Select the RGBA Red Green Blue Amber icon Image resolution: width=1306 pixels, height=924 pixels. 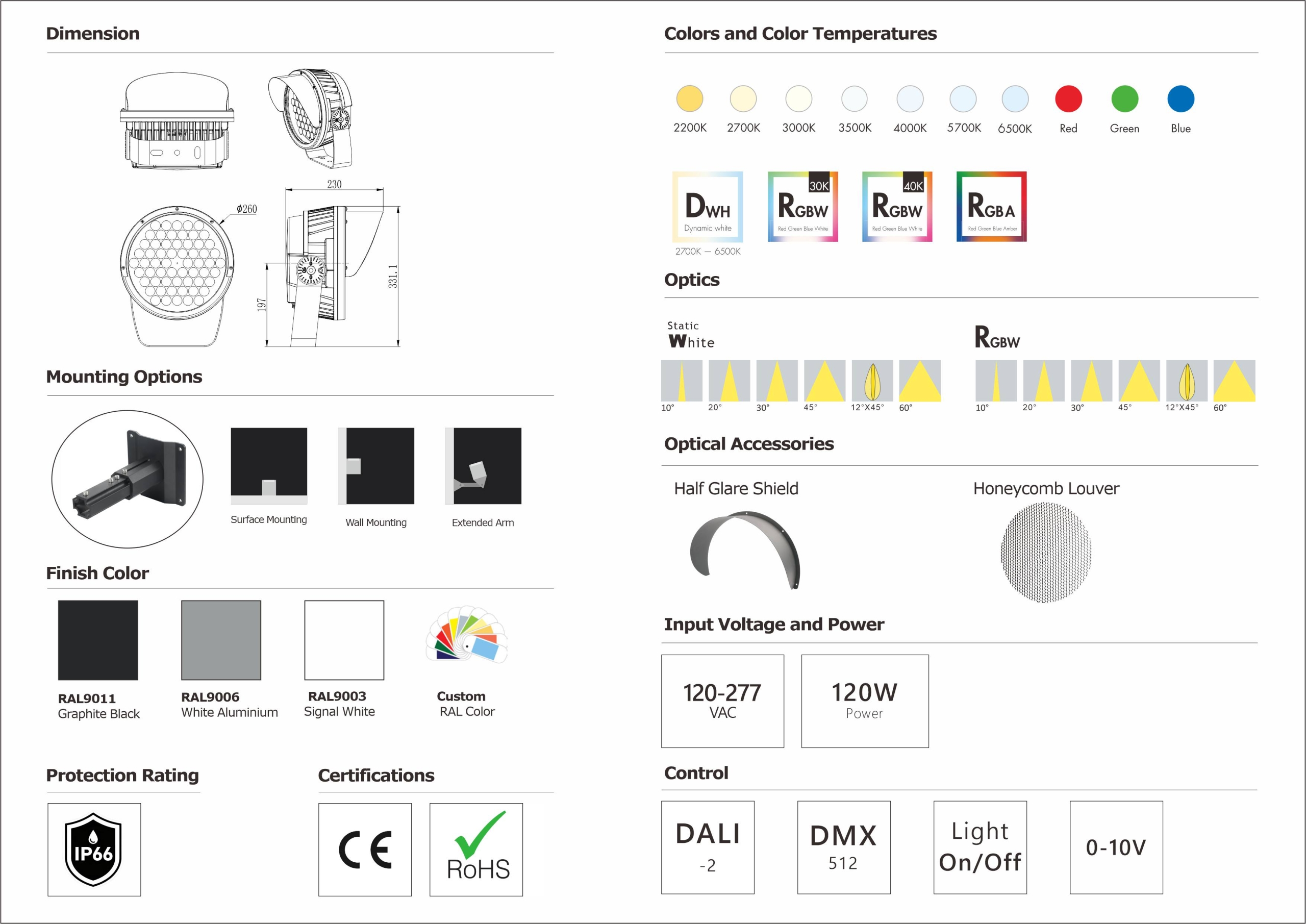click(x=991, y=207)
